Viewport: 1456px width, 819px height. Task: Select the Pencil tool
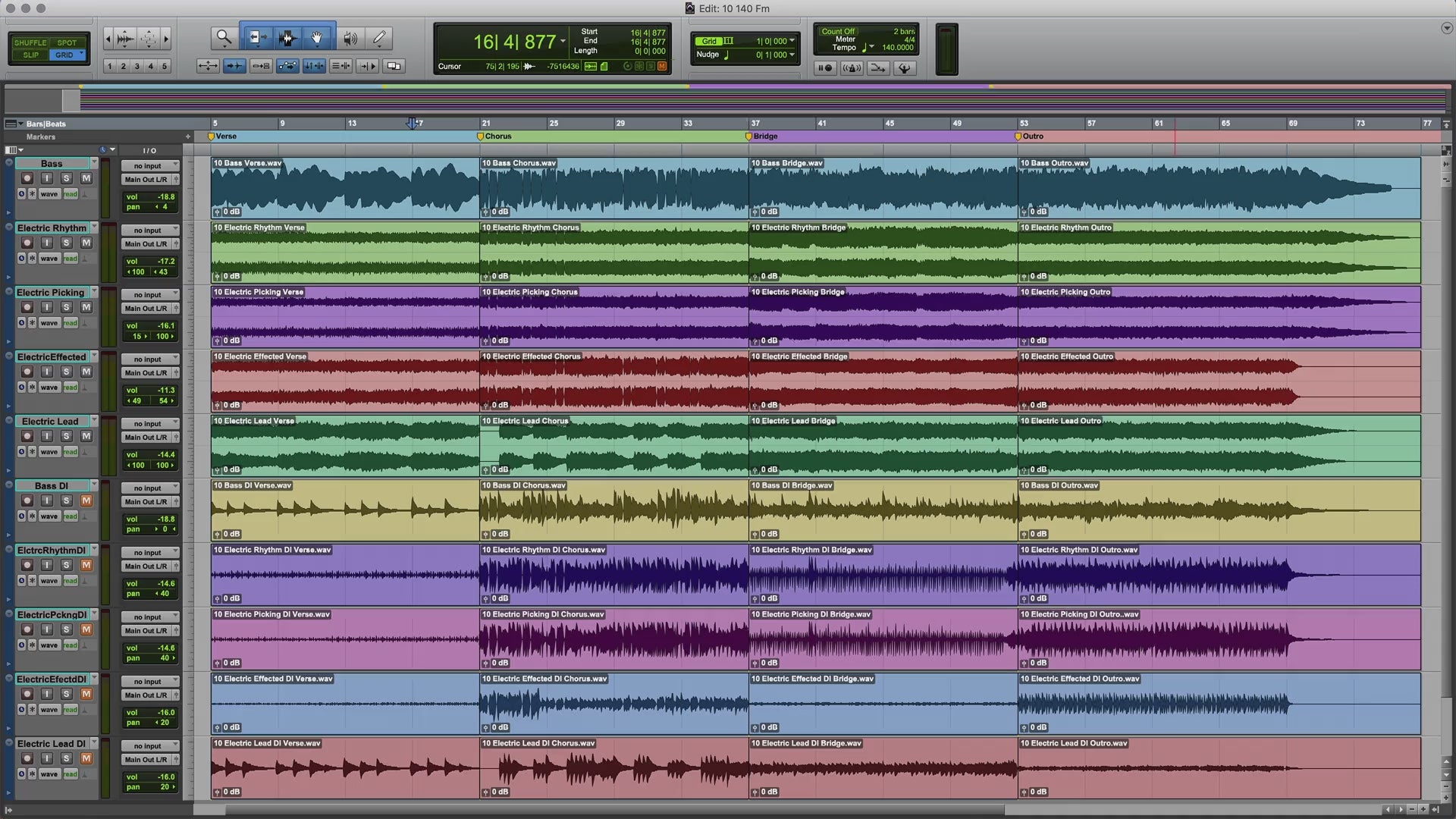coord(379,37)
